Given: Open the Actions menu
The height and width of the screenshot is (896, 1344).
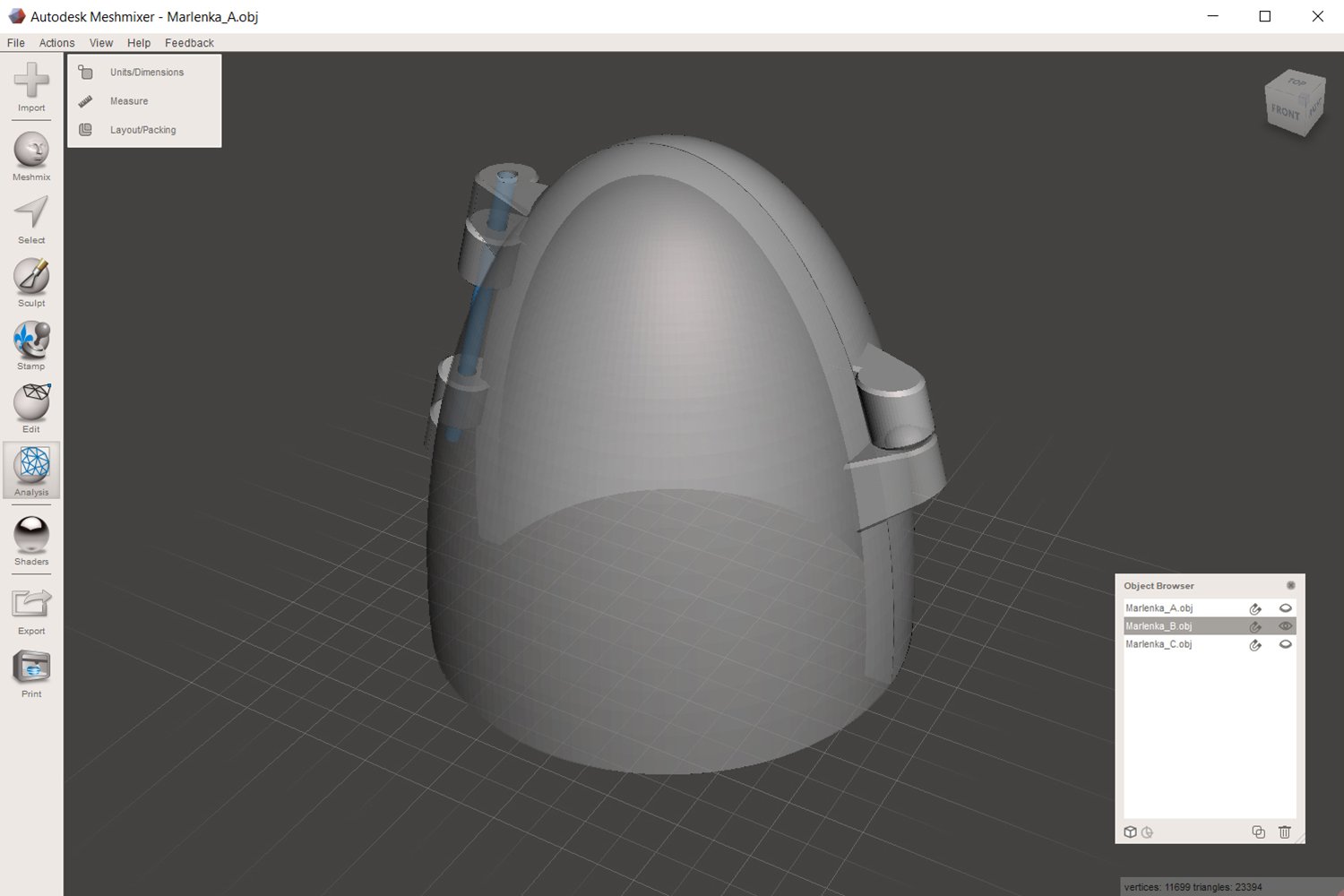Looking at the screenshot, I should click(x=56, y=43).
